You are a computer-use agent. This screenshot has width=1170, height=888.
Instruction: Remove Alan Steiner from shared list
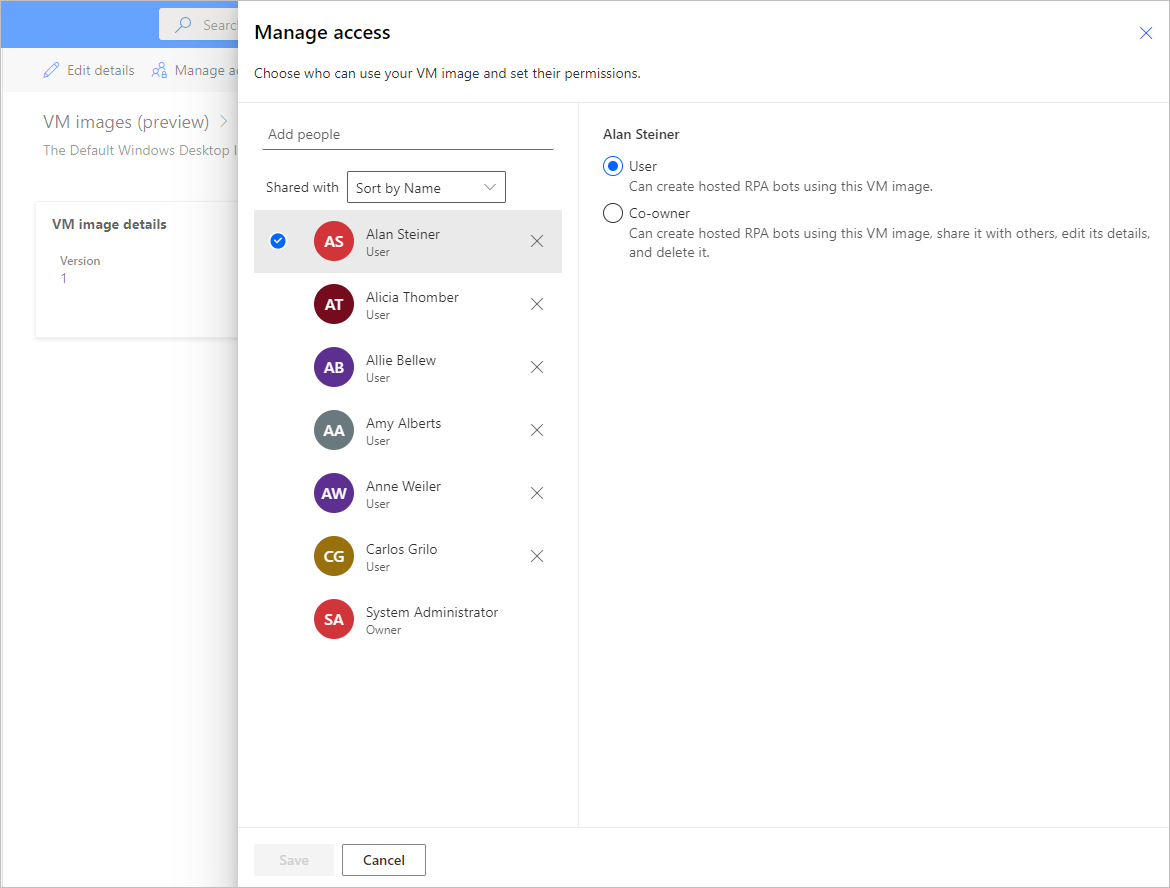537,241
